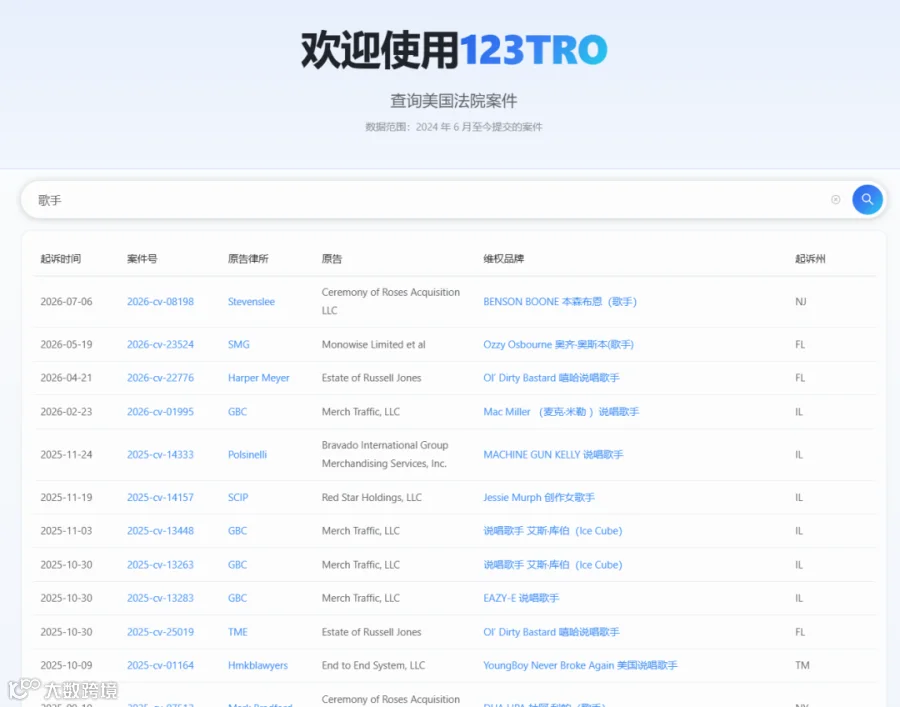Open case 2026-cv-08198
Viewport: 900px width, 707px height.
point(160,302)
